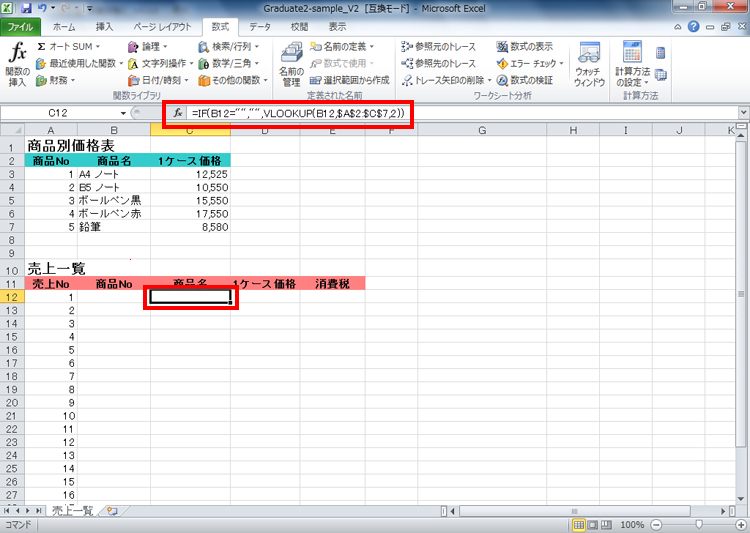This screenshot has width=750, height=533.
Task: Click Remove Arrows (トレース矢印の削除)
Action: (x=446, y=80)
